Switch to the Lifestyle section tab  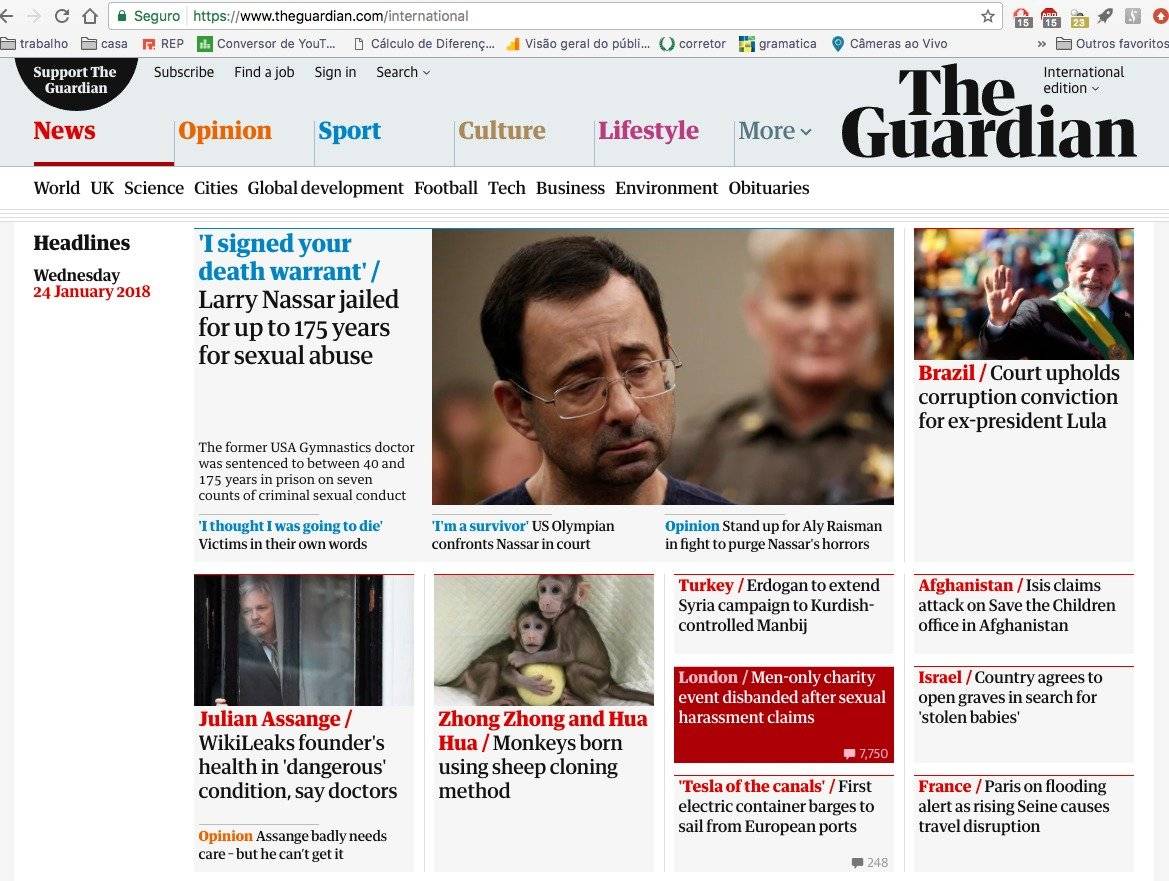click(649, 131)
